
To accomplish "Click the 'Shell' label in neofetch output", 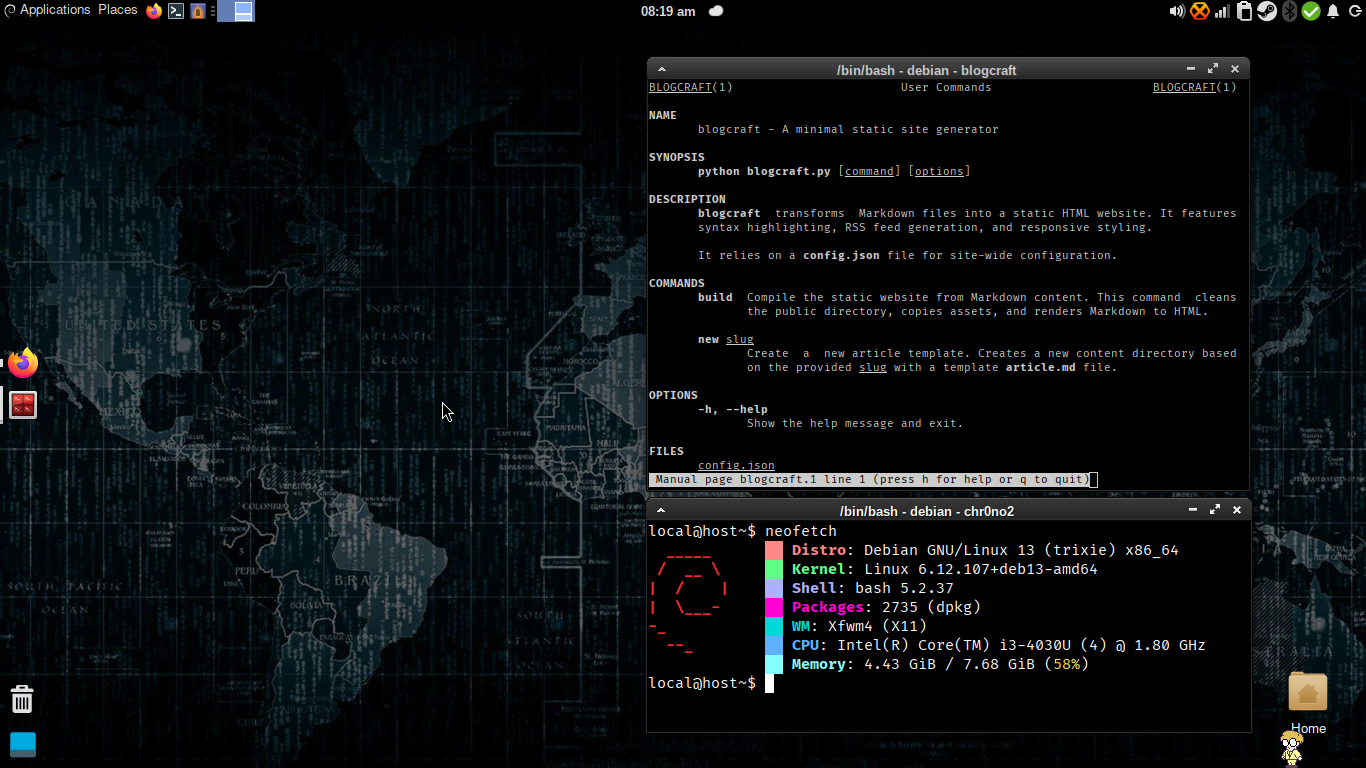I will pos(814,588).
